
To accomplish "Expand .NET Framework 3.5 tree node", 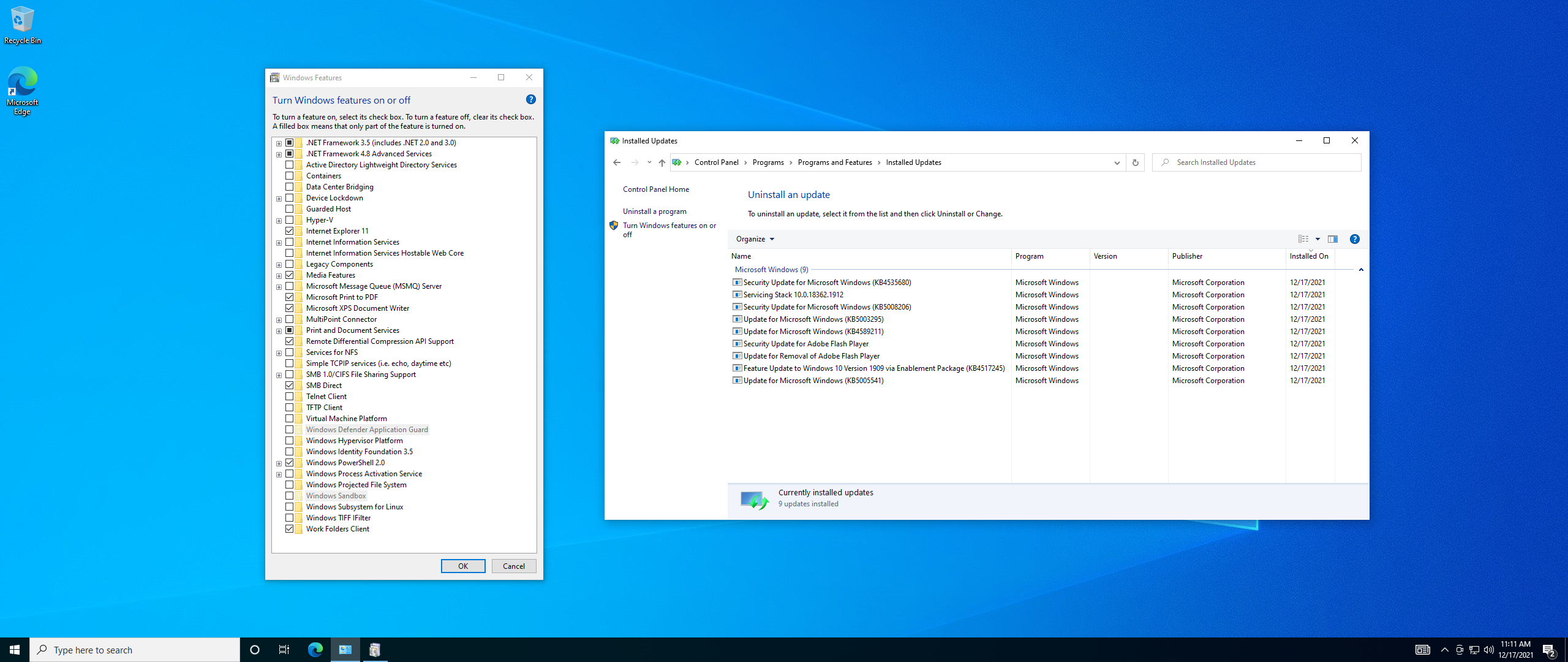I will [279, 143].
